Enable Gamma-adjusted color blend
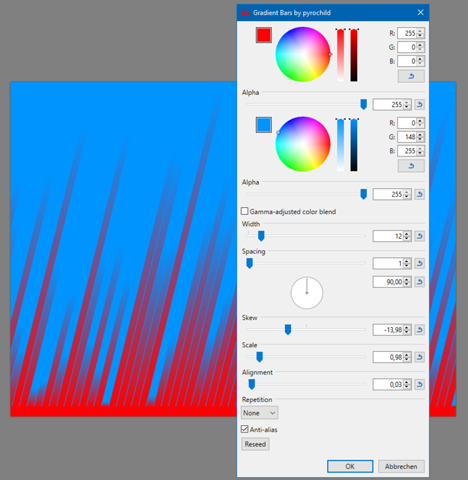The width and height of the screenshot is (468, 480). (x=245, y=211)
